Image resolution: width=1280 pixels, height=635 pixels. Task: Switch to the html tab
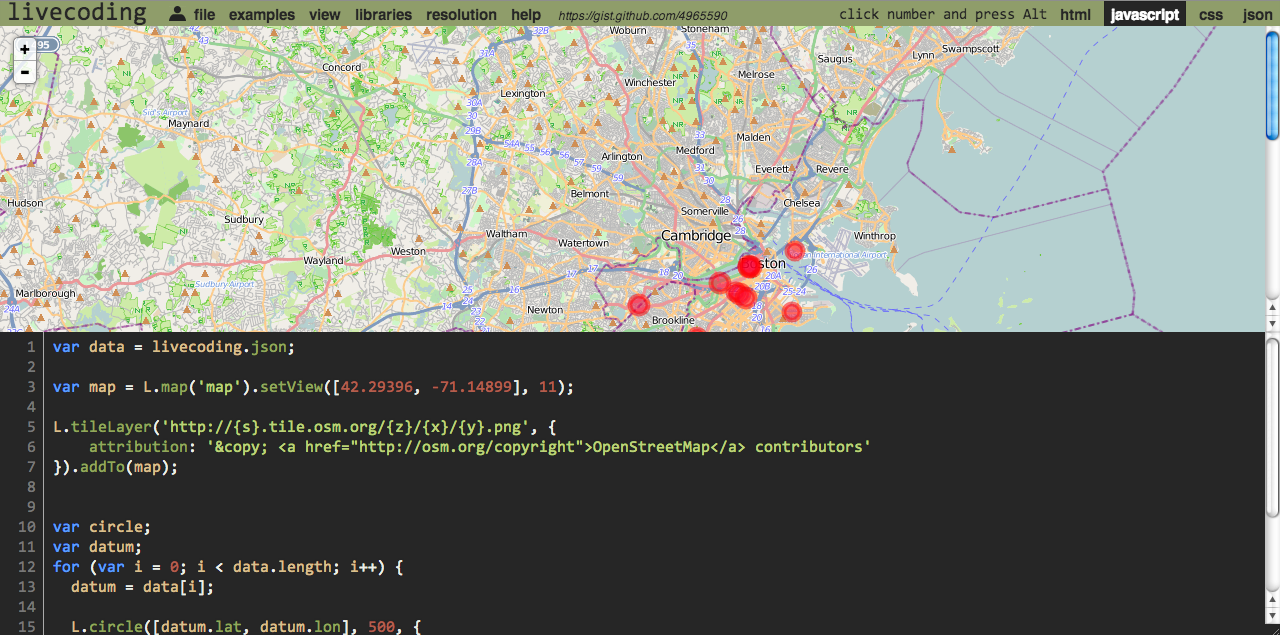[x=1076, y=14]
